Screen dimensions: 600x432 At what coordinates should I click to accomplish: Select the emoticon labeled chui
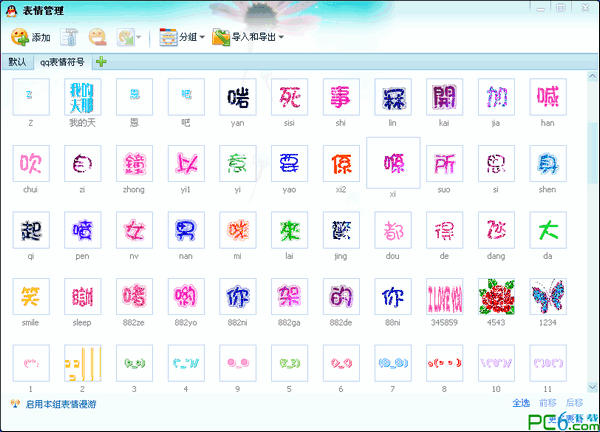point(30,164)
